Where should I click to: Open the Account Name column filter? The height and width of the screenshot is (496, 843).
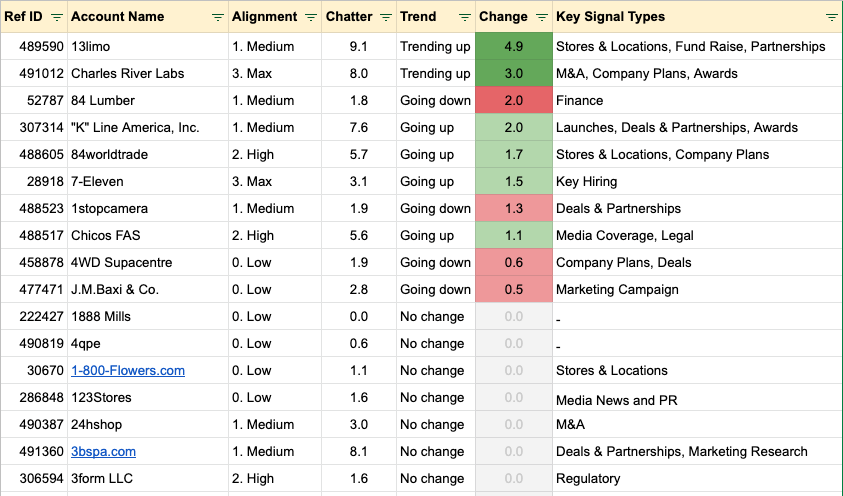point(218,17)
